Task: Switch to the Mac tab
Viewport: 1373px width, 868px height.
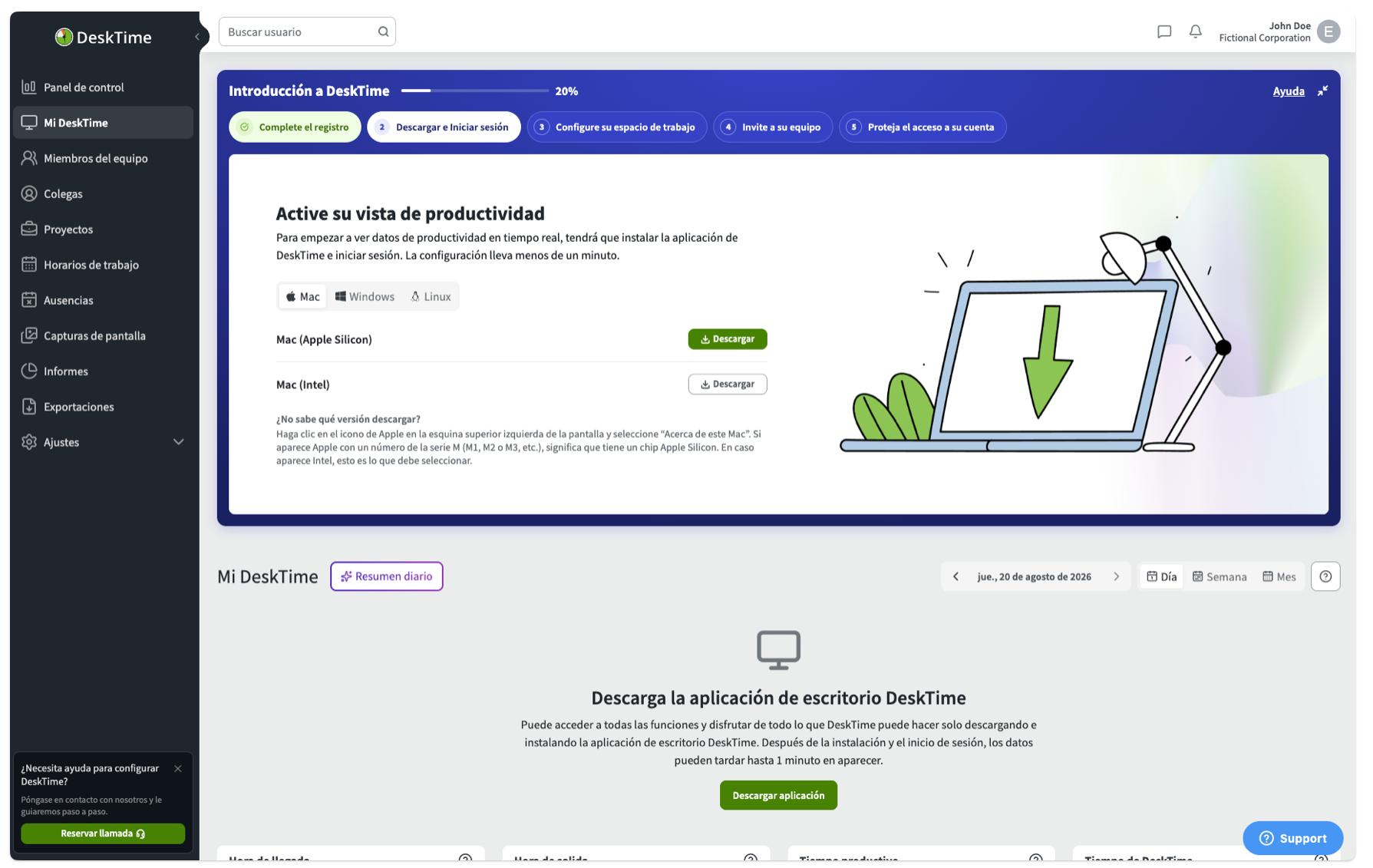Action: pos(303,296)
